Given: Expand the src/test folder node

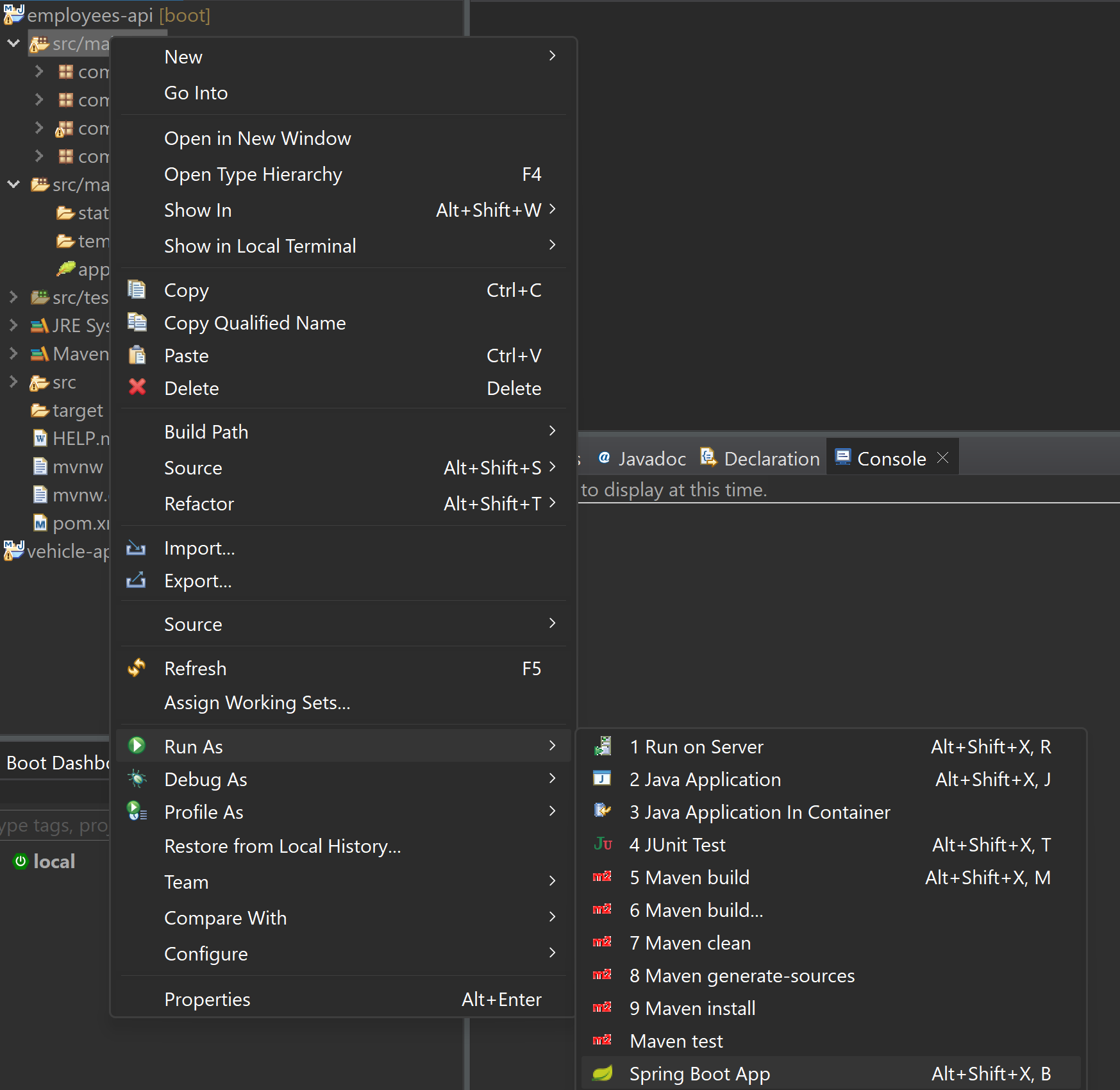Looking at the screenshot, I should coord(13,297).
